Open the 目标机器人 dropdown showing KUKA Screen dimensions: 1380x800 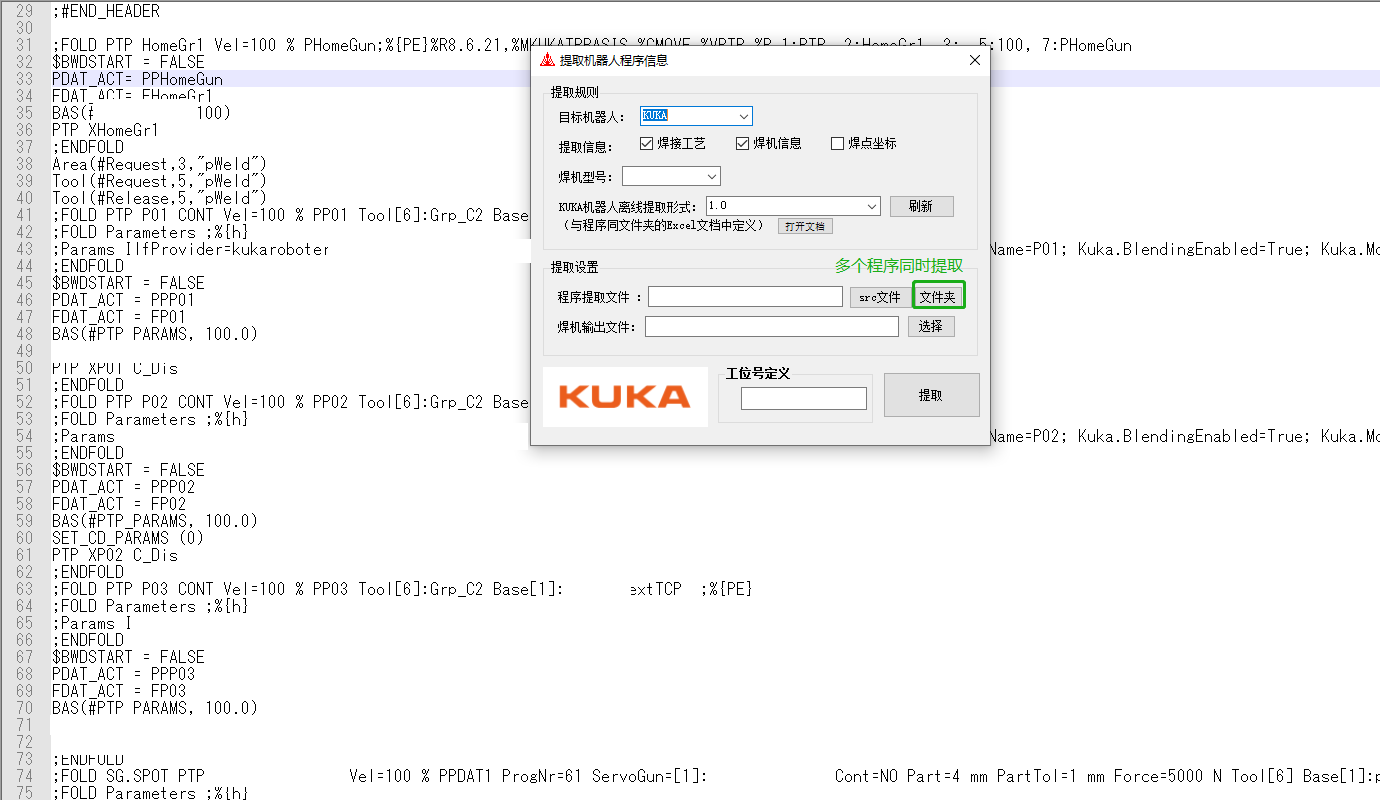click(x=742, y=115)
